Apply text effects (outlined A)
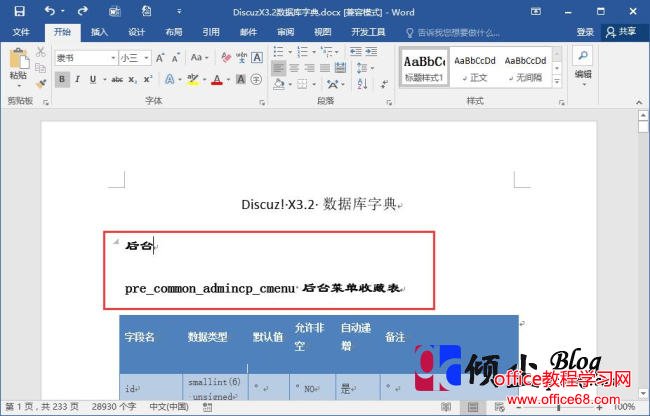The height and width of the screenshot is (416, 650). 170,79
